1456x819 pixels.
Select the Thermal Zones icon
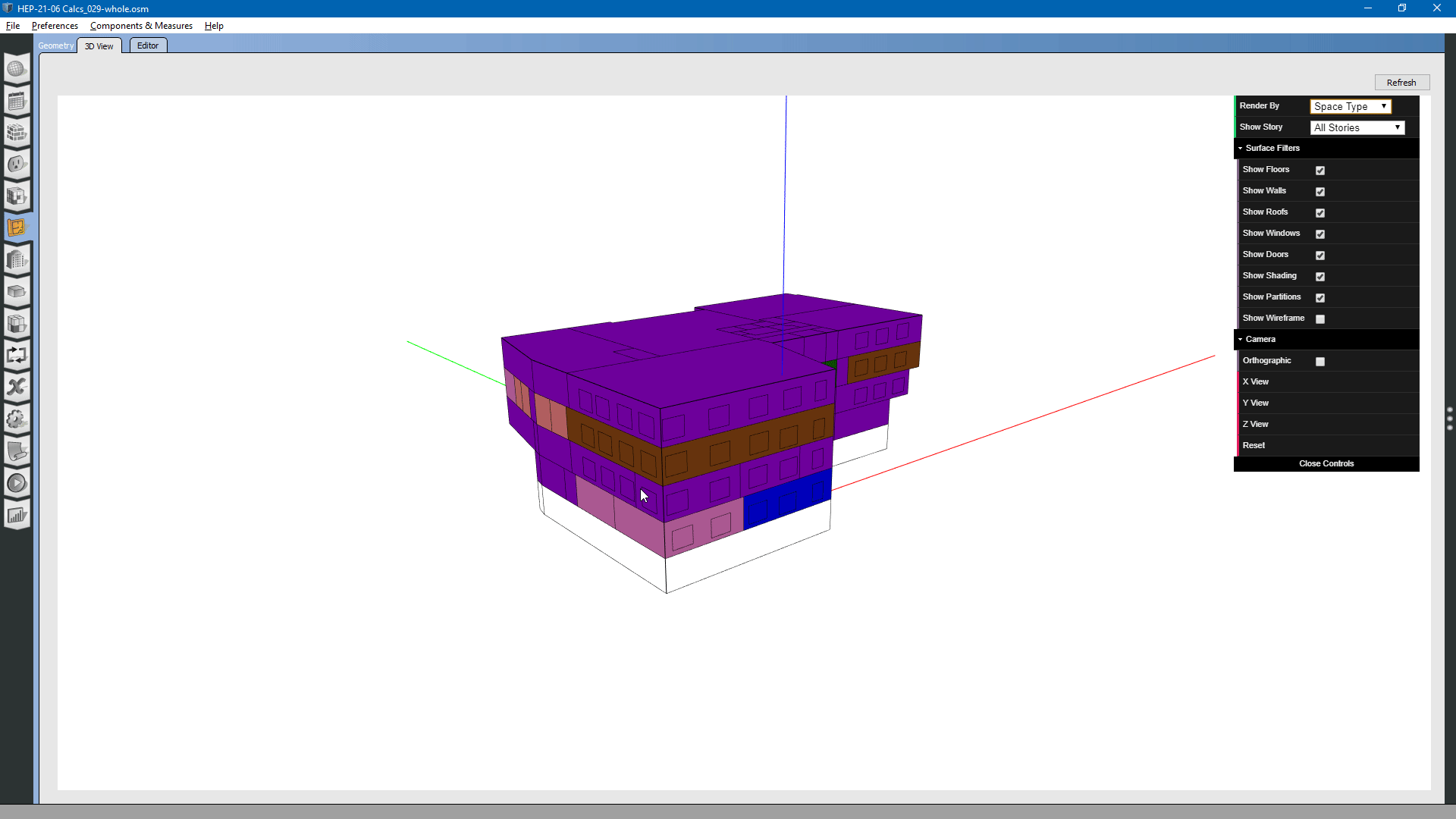[x=17, y=324]
